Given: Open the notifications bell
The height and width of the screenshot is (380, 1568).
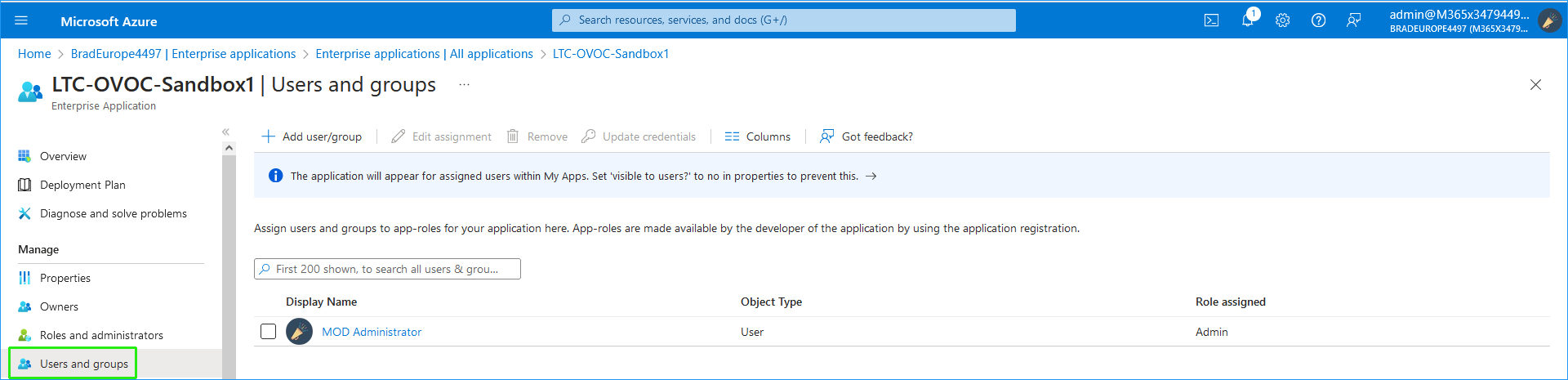Looking at the screenshot, I should click(1248, 20).
